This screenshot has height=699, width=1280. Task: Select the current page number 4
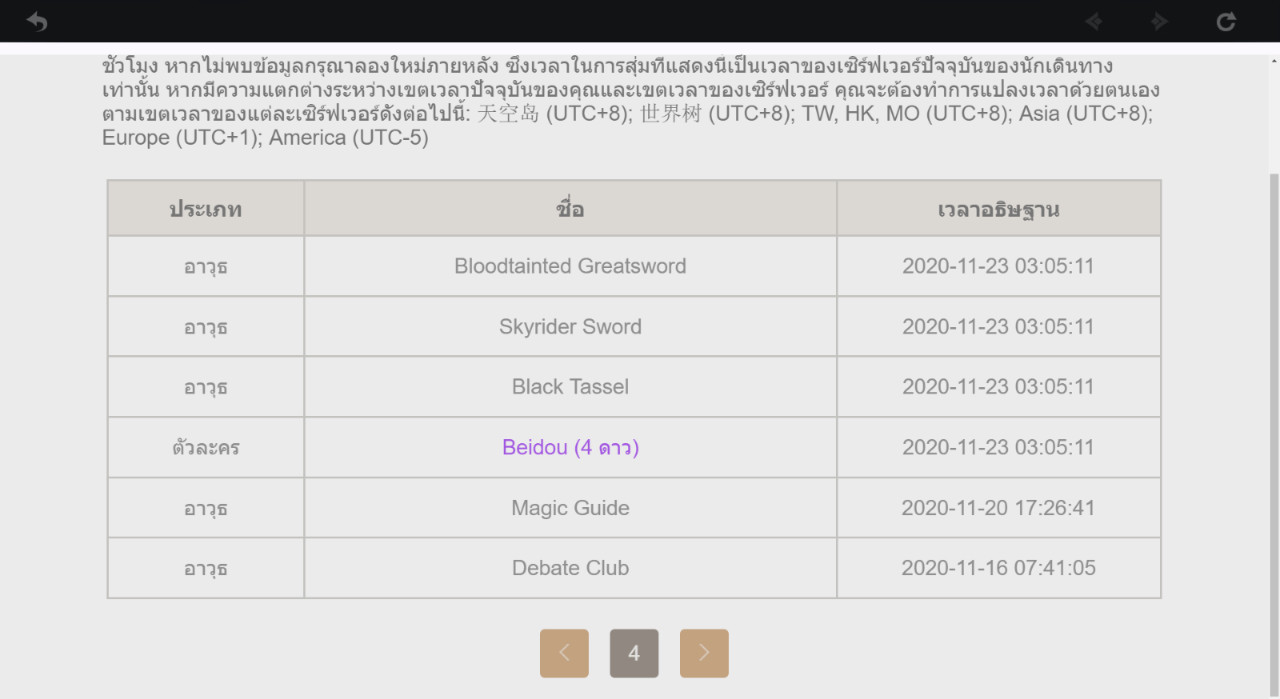click(x=634, y=653)
